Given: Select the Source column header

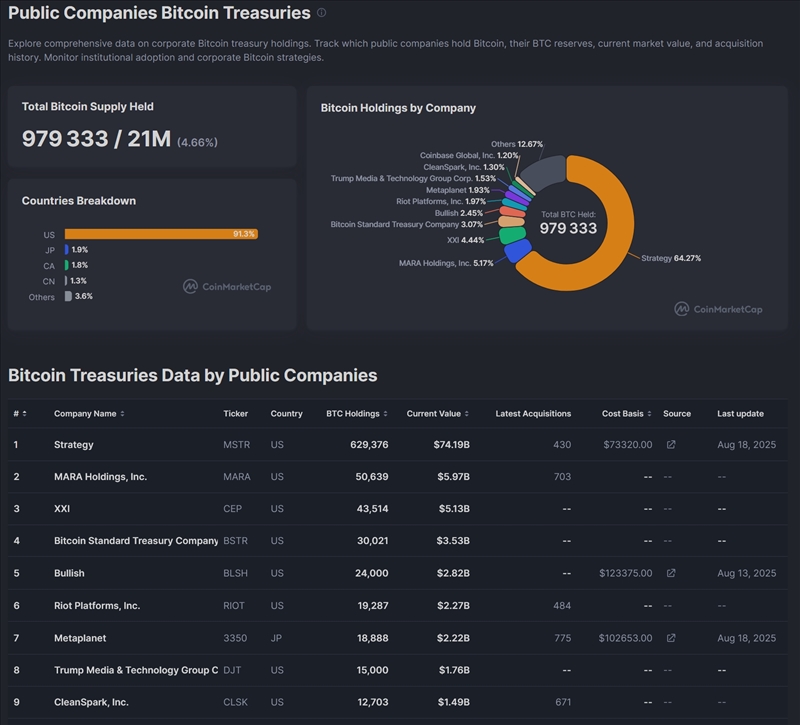Looking at the screenshot, I should (x=677, y=414).
